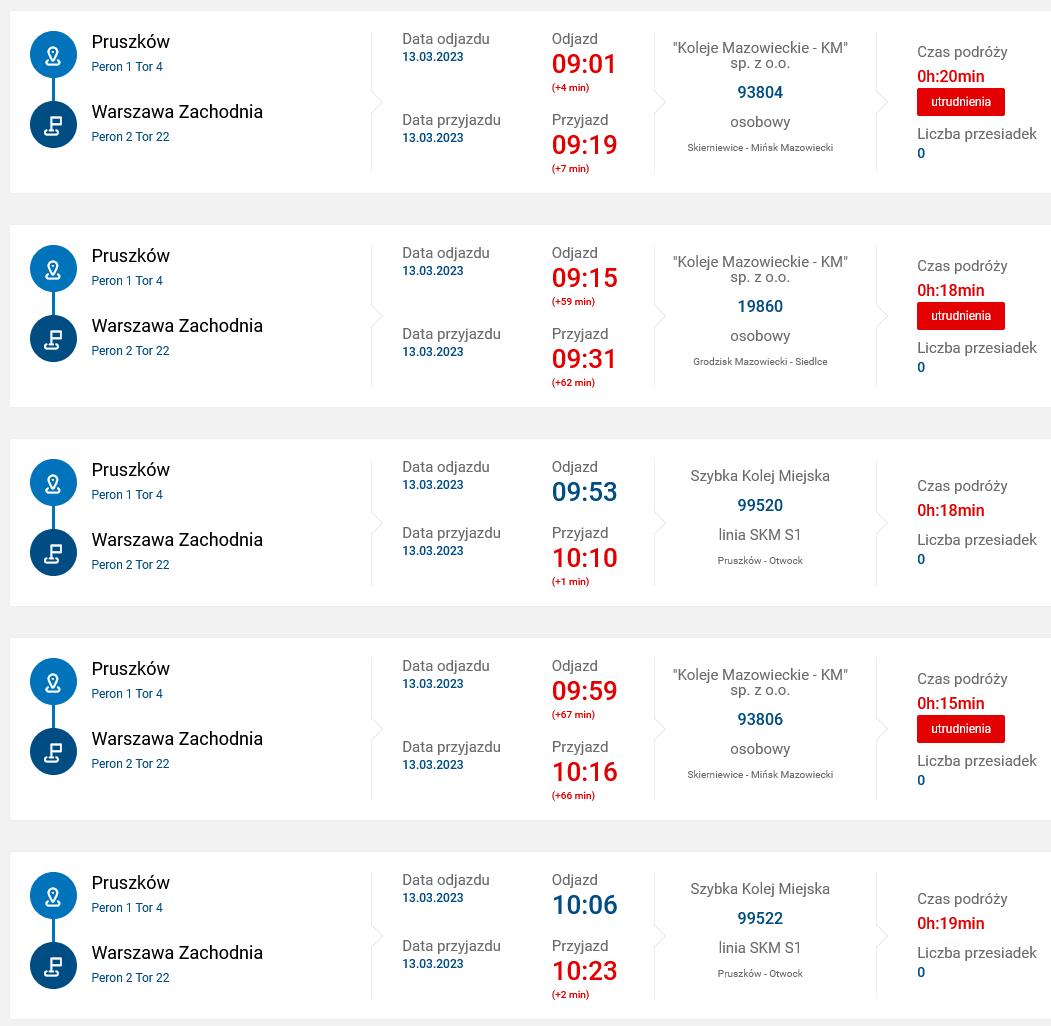1051x1026 pixels.
Task: Click Warszawa Zachodnia arrival icon for 09:31 arrival
Action: [x=54, y=338]
